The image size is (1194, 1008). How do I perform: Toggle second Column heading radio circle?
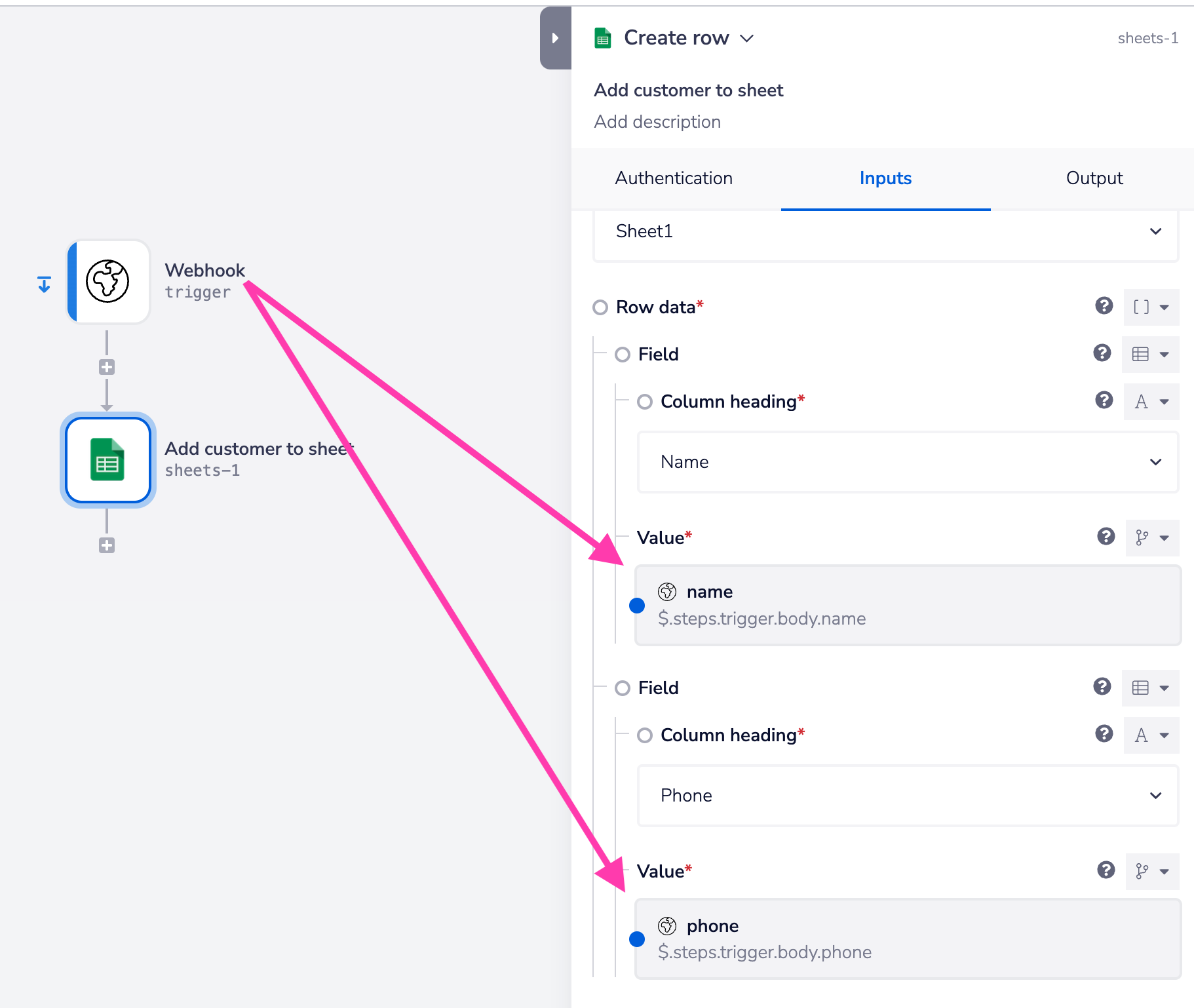(644, 735)
